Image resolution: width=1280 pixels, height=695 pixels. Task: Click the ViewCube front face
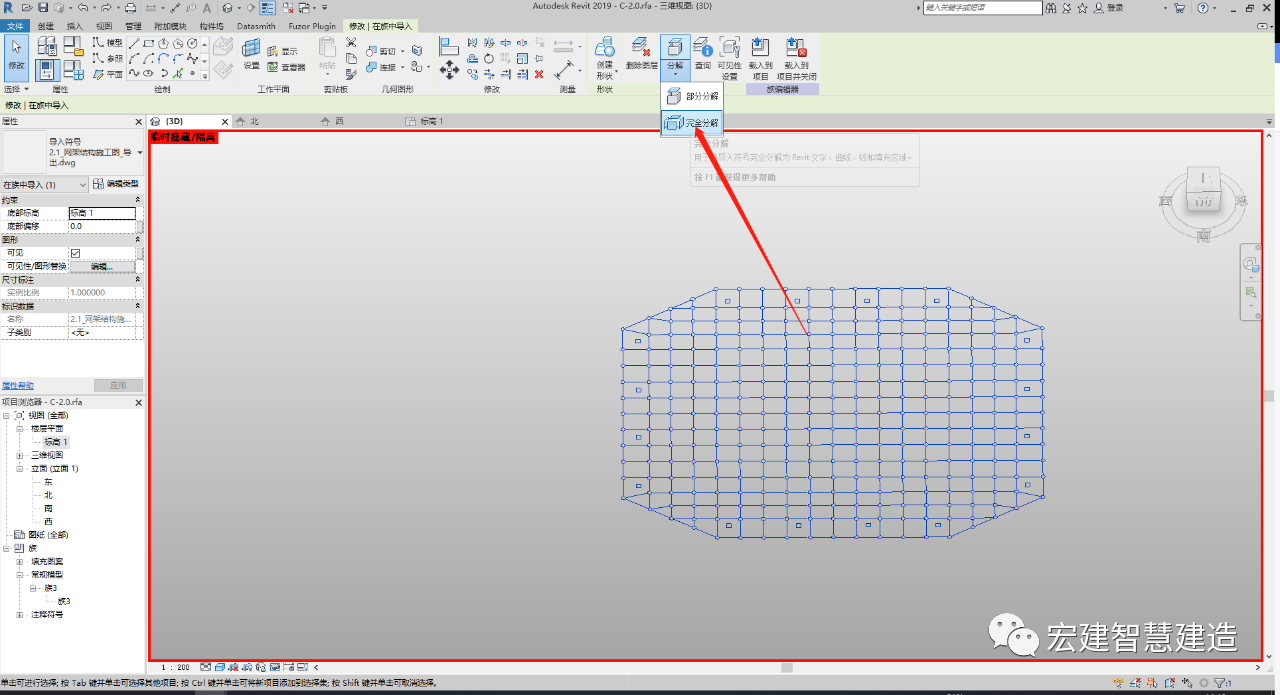pyautogui.click(x=1203, y=199)
